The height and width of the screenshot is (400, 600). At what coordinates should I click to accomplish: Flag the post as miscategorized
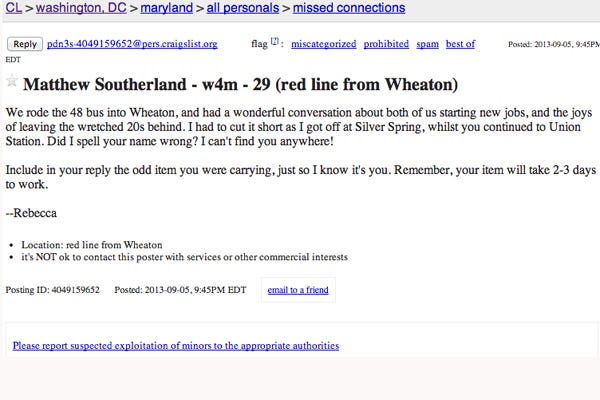coord(323,45)
